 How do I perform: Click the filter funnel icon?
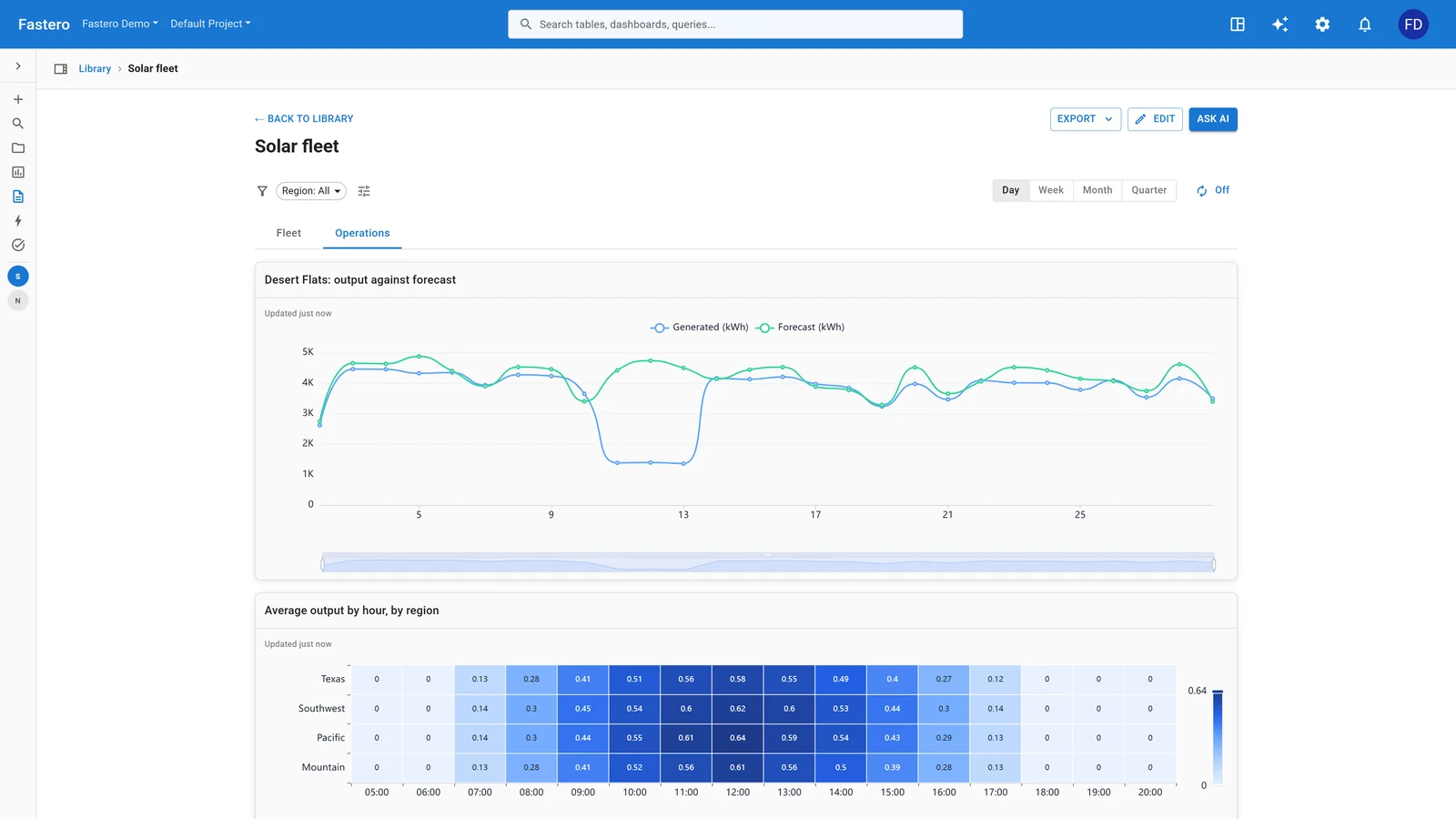click(x=262, y=191)
